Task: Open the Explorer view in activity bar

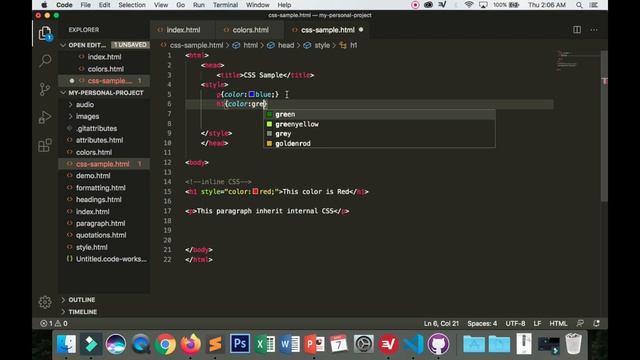Action: tap(45, 33)
